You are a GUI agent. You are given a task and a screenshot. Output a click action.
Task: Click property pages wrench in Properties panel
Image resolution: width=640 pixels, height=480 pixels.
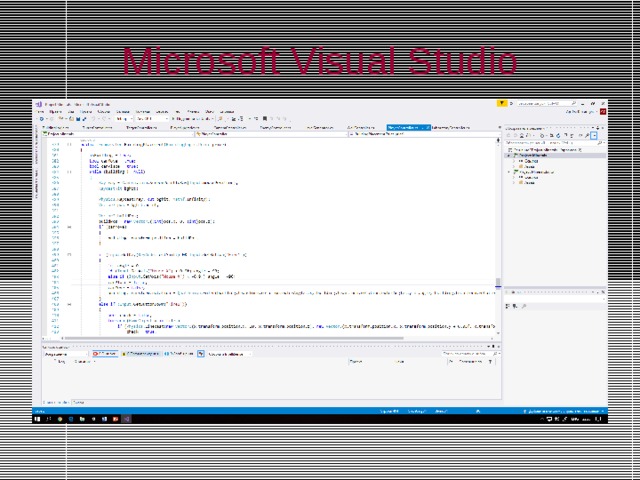point(524,306)
